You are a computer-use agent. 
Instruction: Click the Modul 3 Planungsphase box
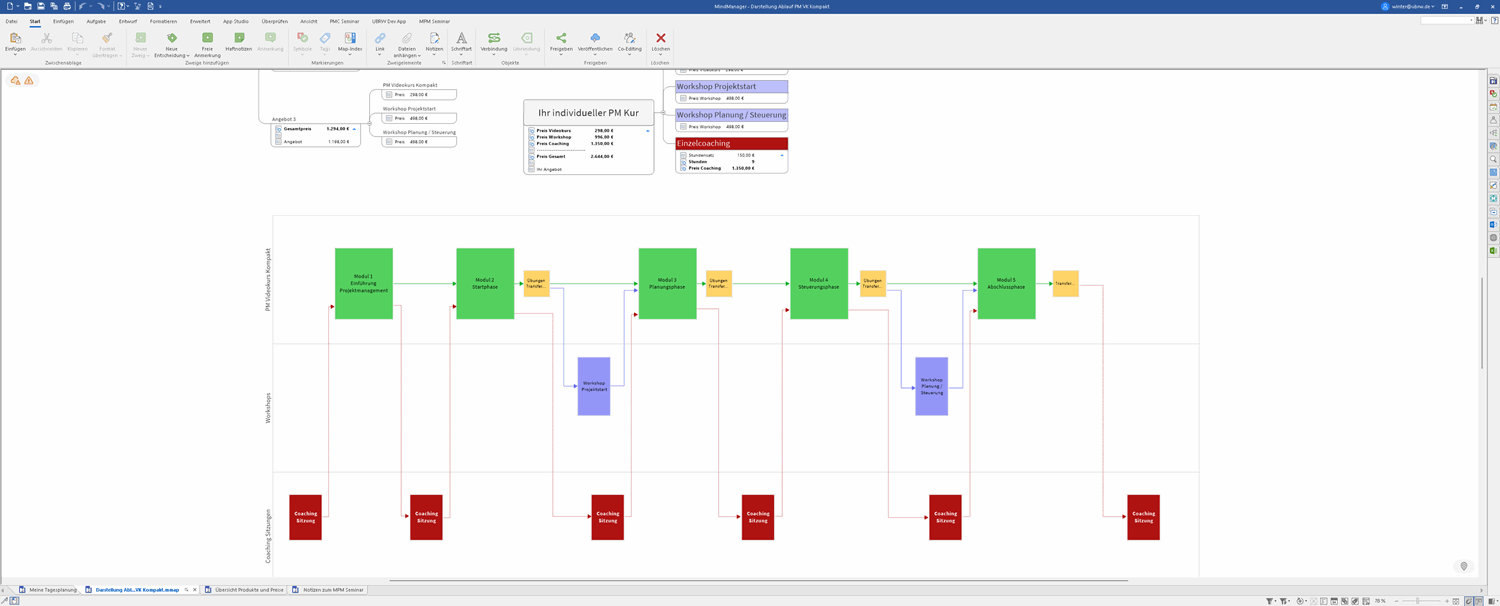click(x=667, y=283)
